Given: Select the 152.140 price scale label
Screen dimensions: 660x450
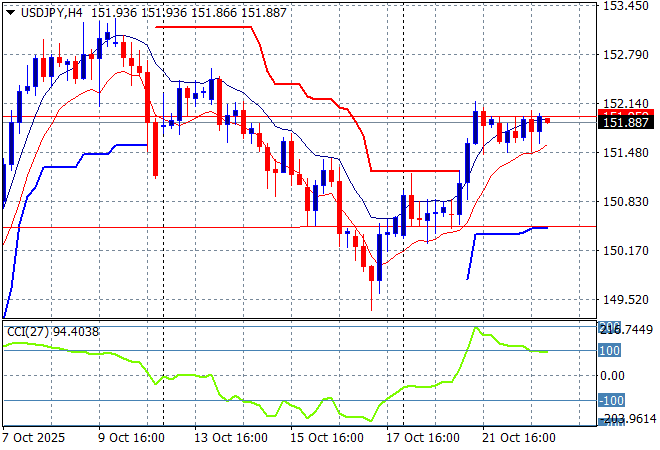Looking at the screenshot, I should (626, 104).
